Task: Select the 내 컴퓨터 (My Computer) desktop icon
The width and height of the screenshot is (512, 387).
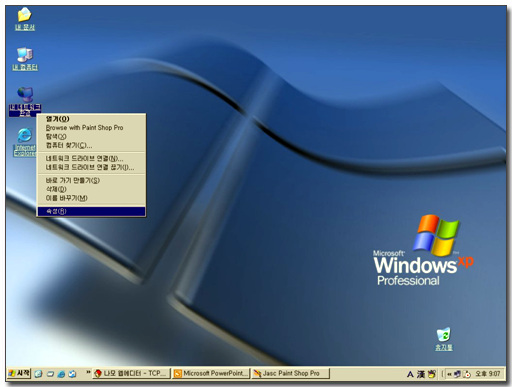Action: [x=25, y=59]
